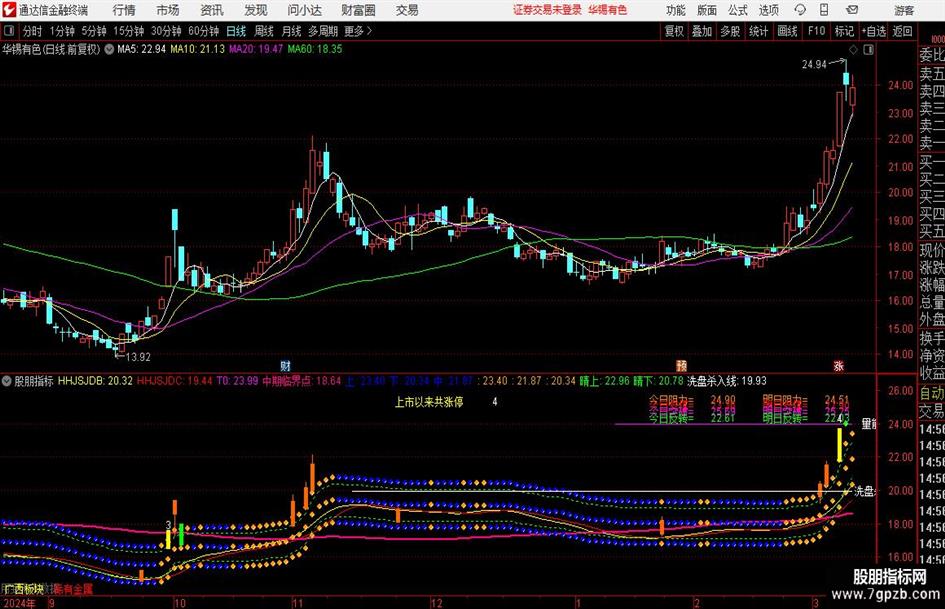Click the 画线 drawing button
This screenshot has height=609, width=945.
point(787,31)
